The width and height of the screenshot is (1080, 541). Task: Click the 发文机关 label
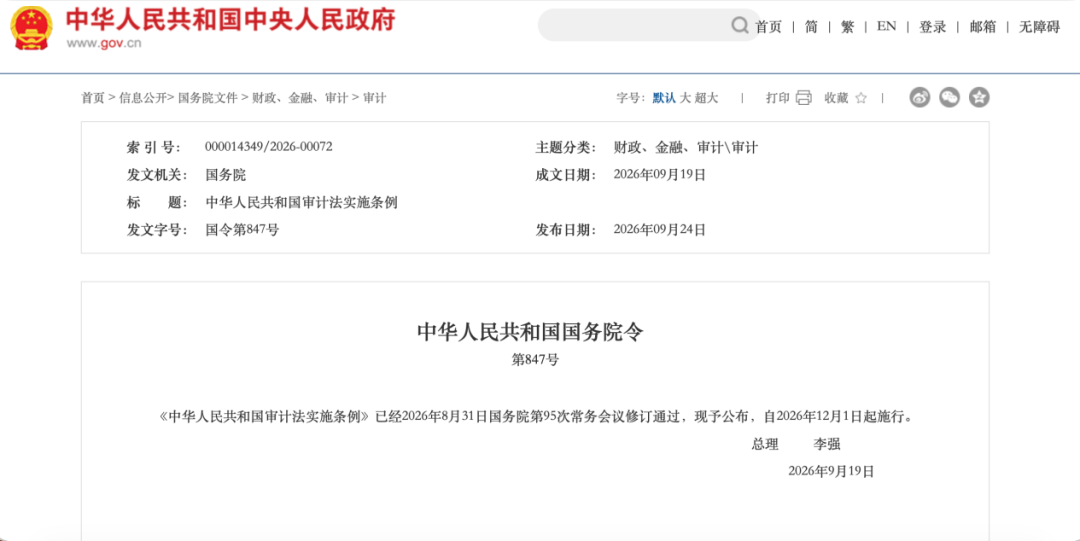158,175
